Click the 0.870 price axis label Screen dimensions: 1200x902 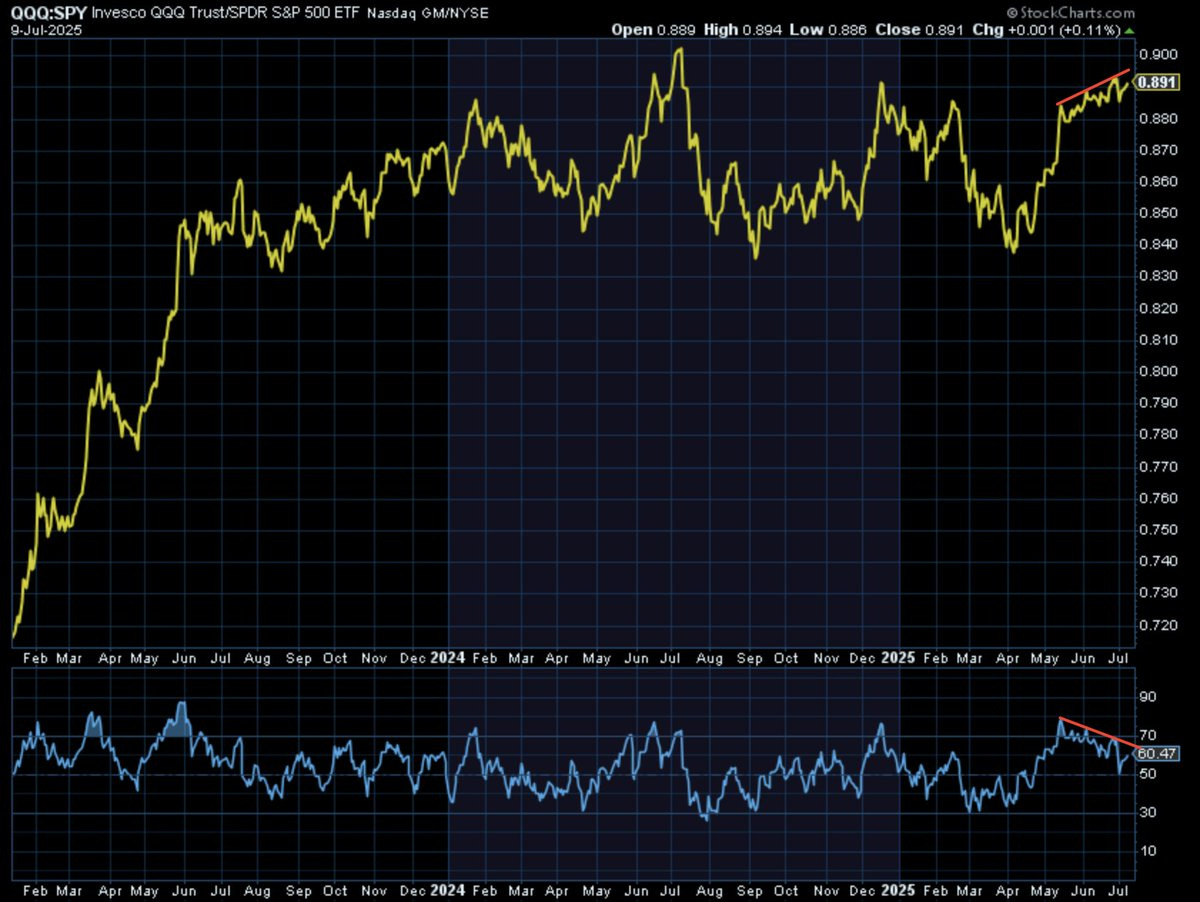point(1159,150)
